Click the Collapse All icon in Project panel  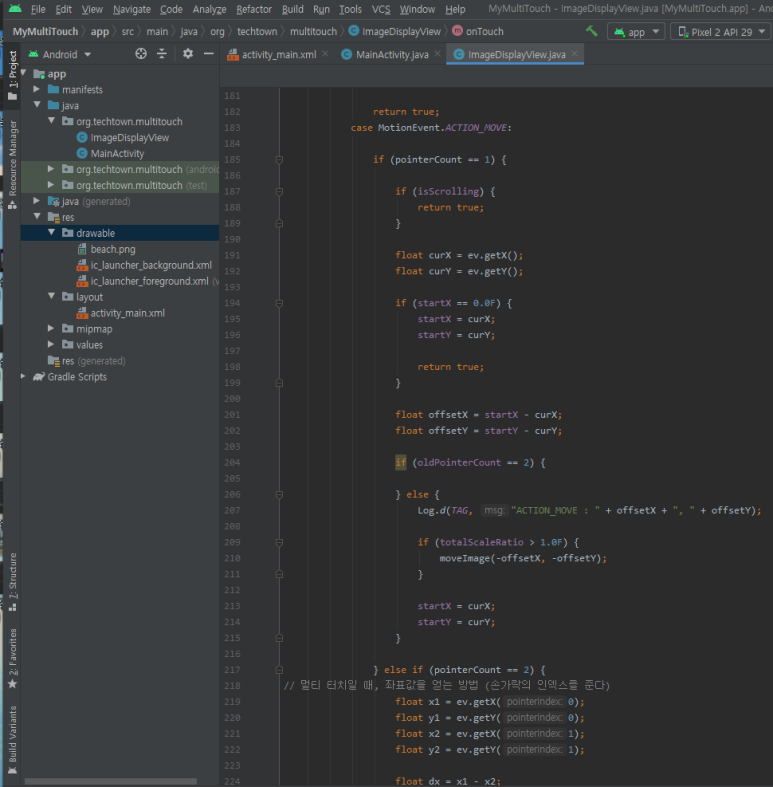tap(162, 54)
